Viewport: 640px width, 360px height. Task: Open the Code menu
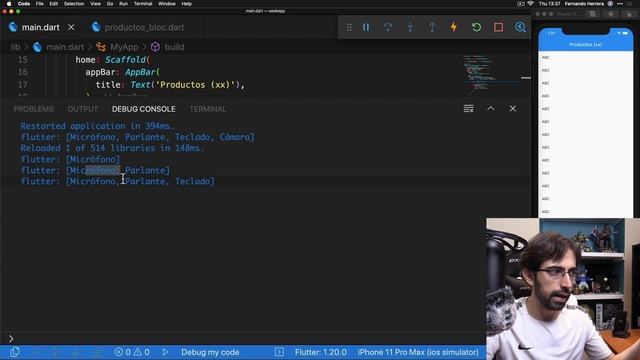click(x=24, y=4)
